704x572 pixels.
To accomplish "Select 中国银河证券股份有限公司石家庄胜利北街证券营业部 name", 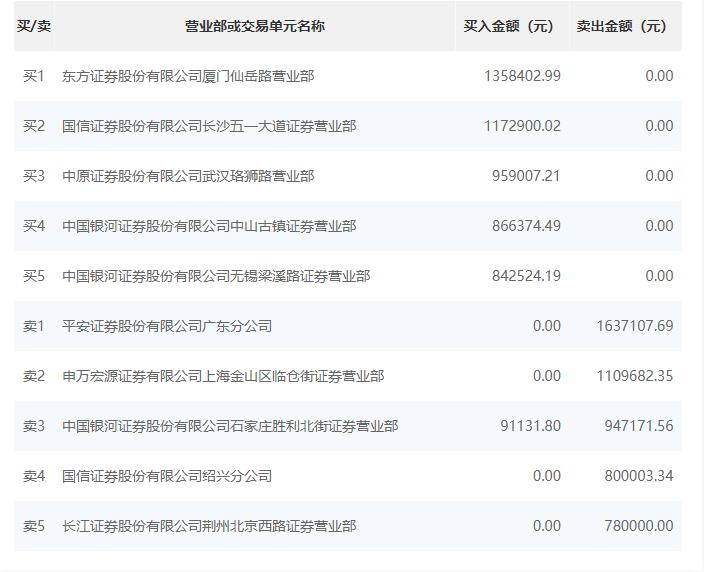I will [230, 425].
